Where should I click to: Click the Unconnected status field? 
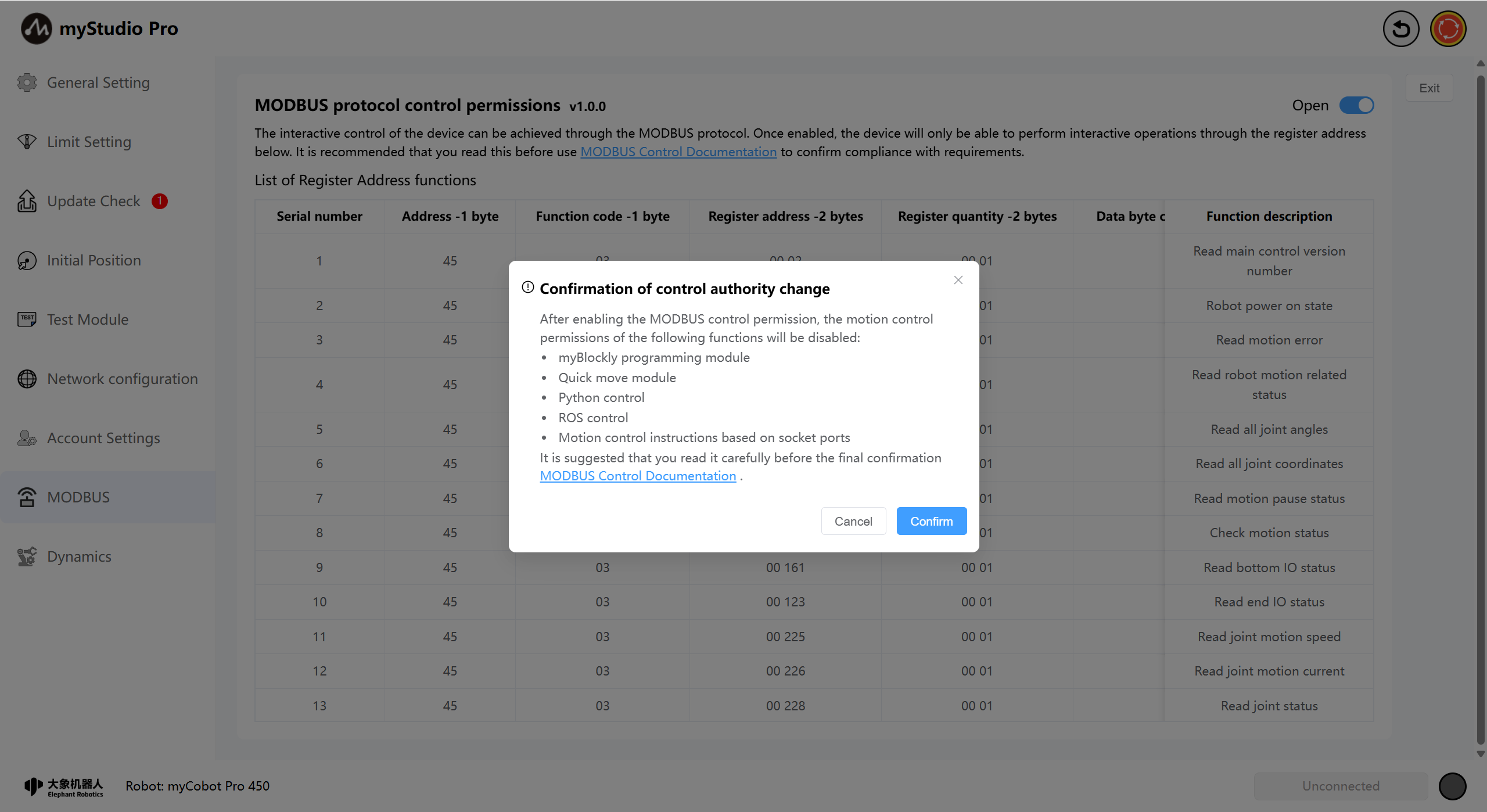(x=1340, y=786)
